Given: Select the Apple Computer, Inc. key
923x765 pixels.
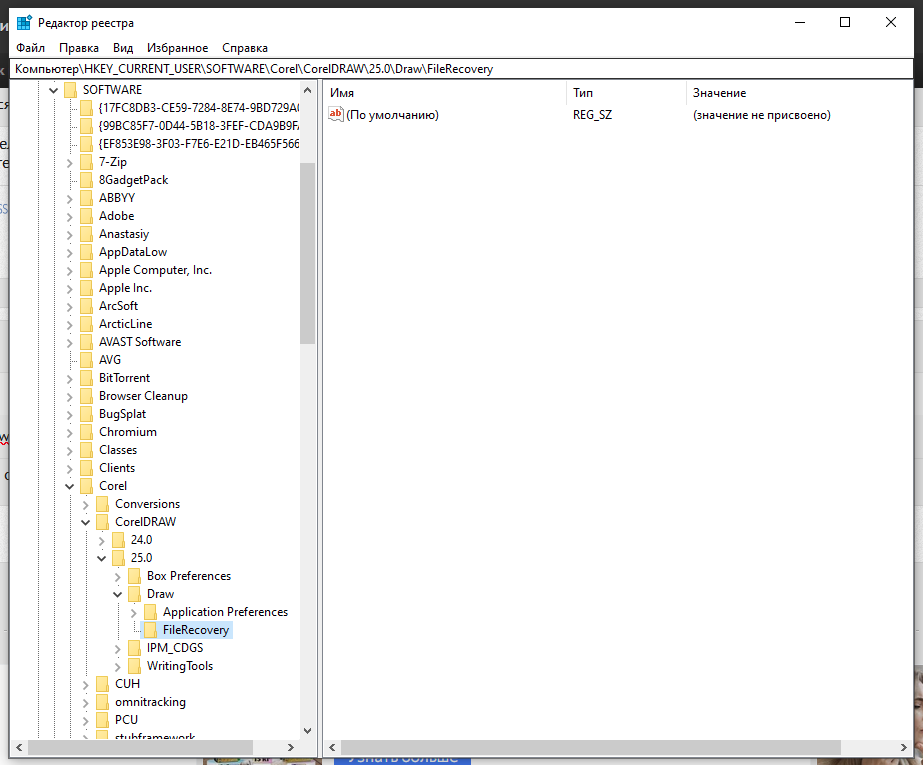Looking at the screenshot, I should pyautogui.click(x=155, y=270).
